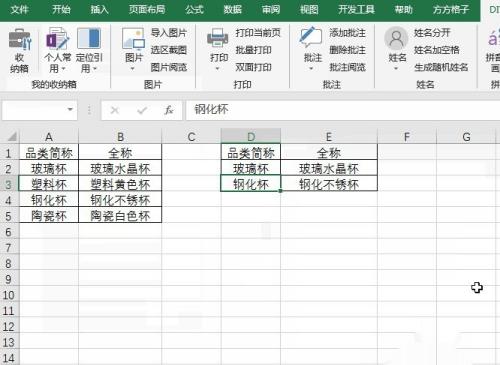500x365 pixels.
Task: Open the 个人常用 icon
Action: point(57,39)
